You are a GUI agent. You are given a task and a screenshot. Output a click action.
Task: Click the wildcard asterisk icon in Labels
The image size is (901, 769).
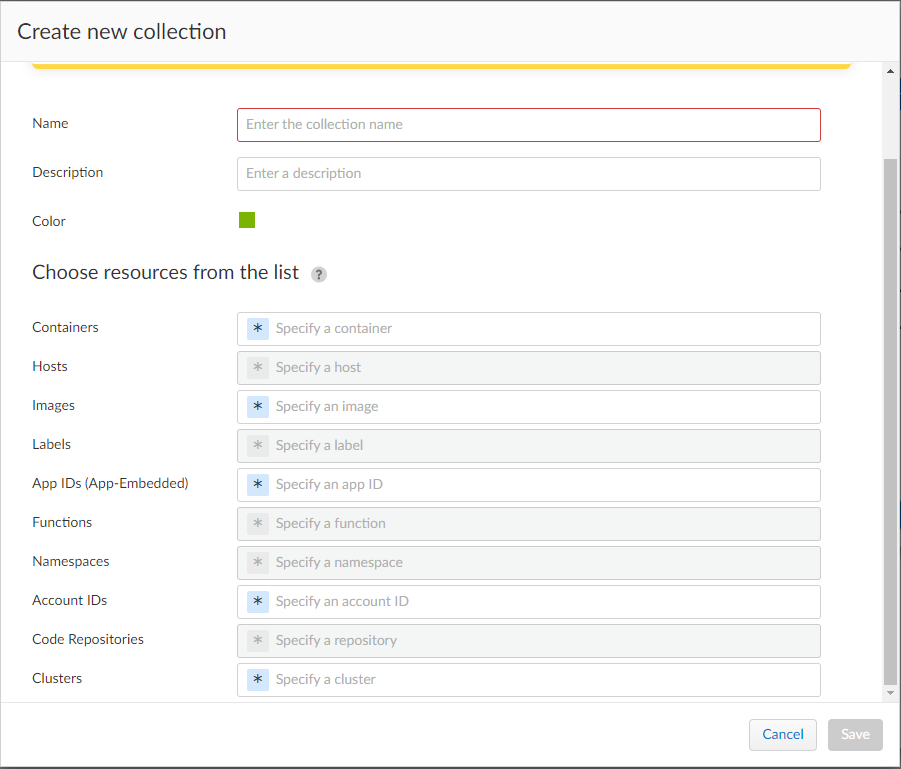tap(258, 446)
